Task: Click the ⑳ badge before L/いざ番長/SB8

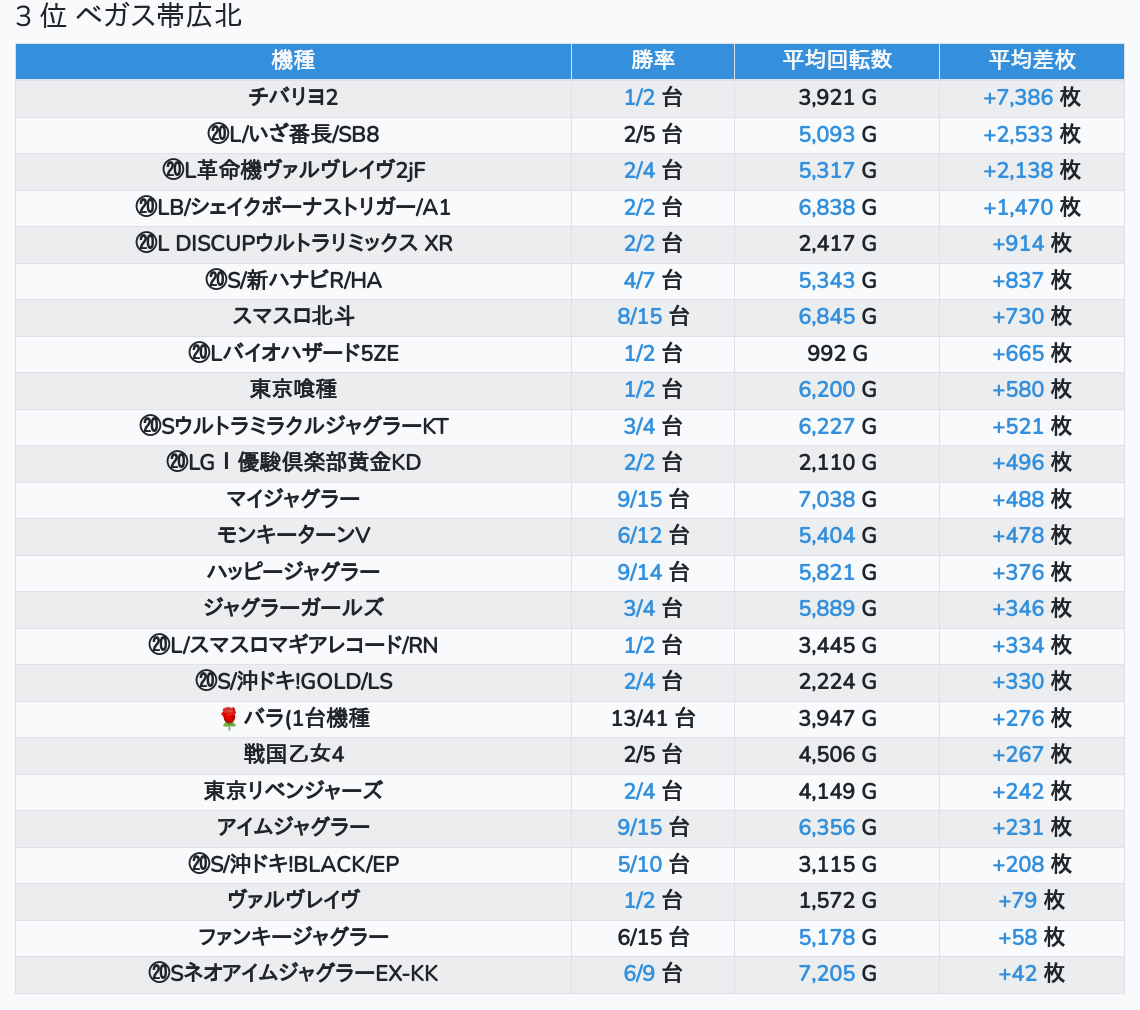Action: pyautogui.click(x=218, y=134)
